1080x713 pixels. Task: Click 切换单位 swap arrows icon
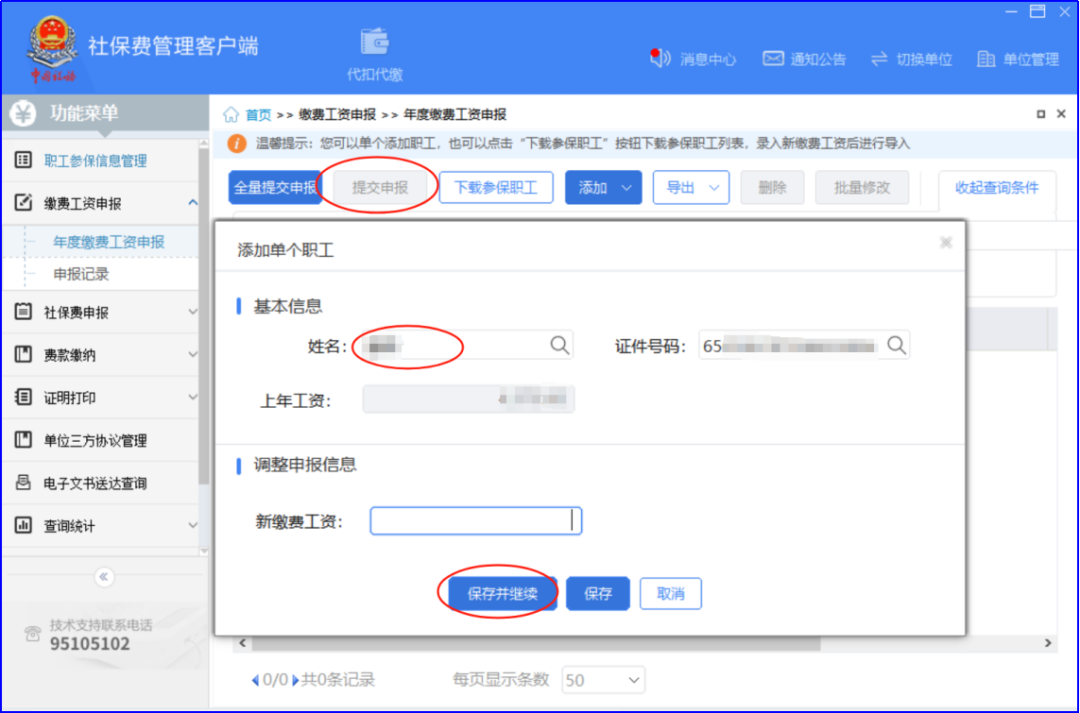879,59
